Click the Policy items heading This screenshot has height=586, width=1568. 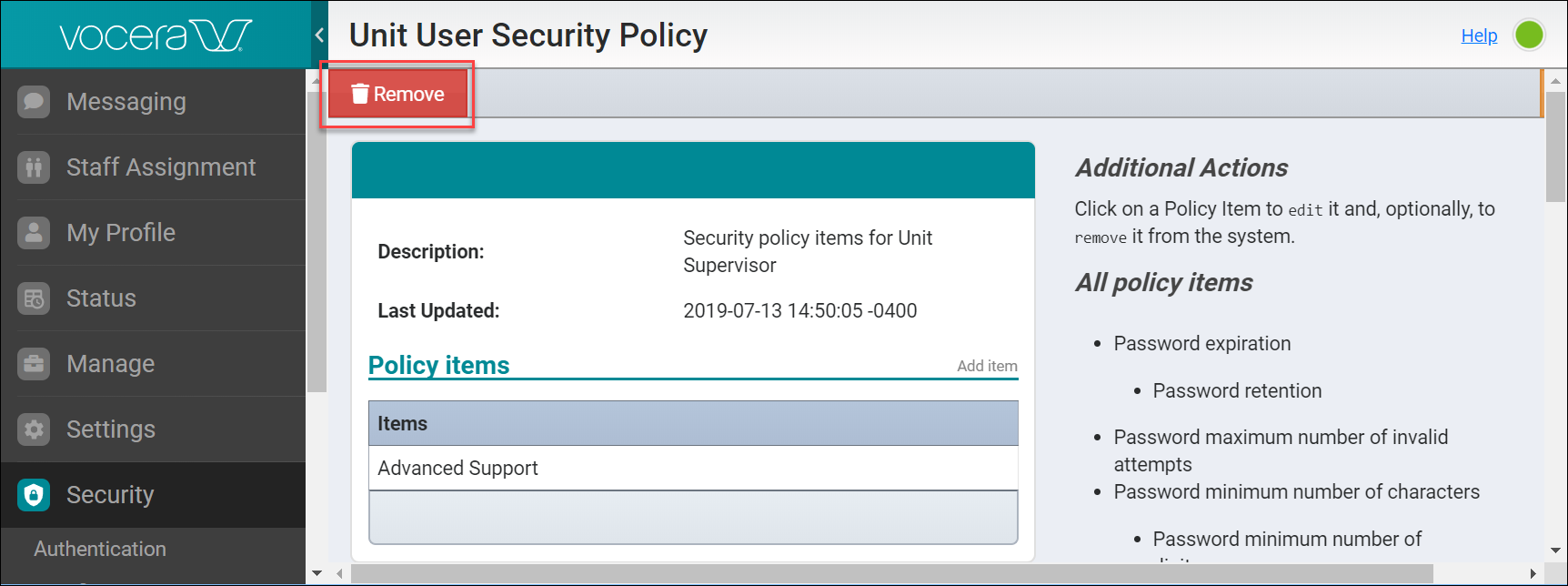point(438,365)
